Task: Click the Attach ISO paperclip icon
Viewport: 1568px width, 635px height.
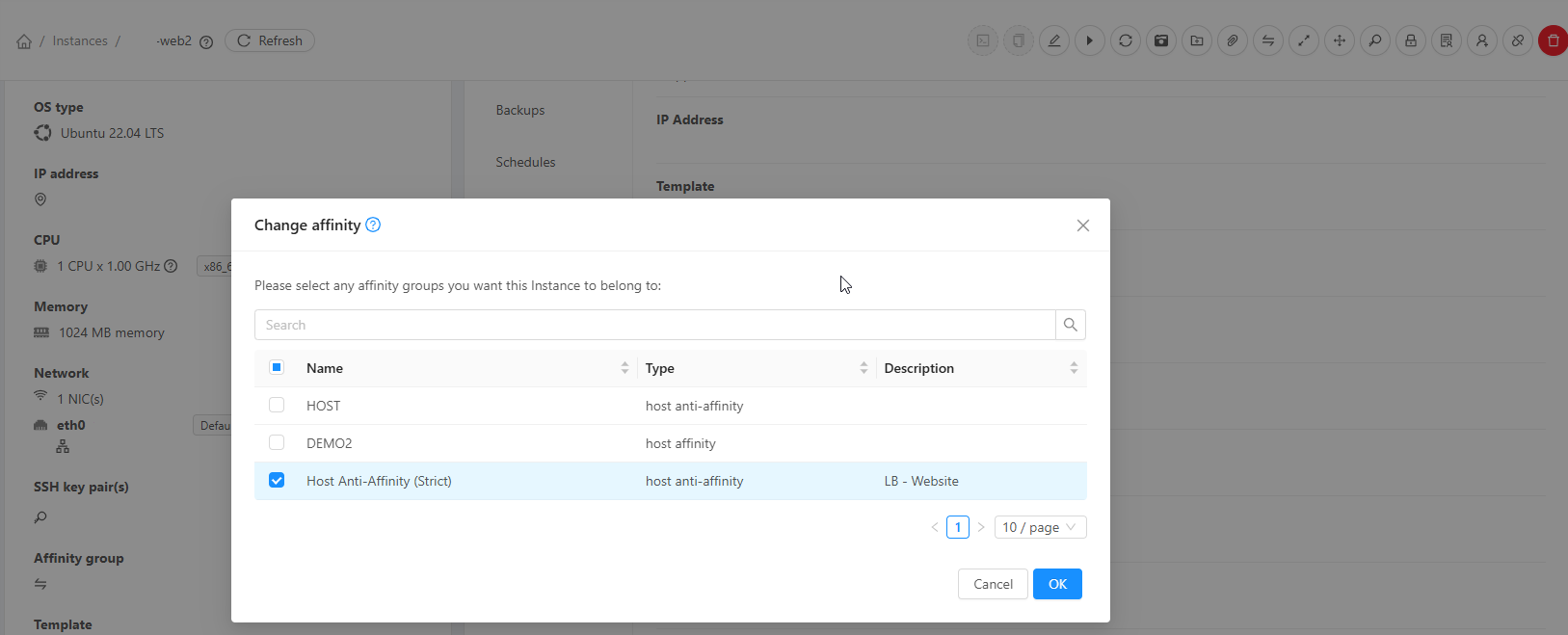Action: (x=1232, y=40)
